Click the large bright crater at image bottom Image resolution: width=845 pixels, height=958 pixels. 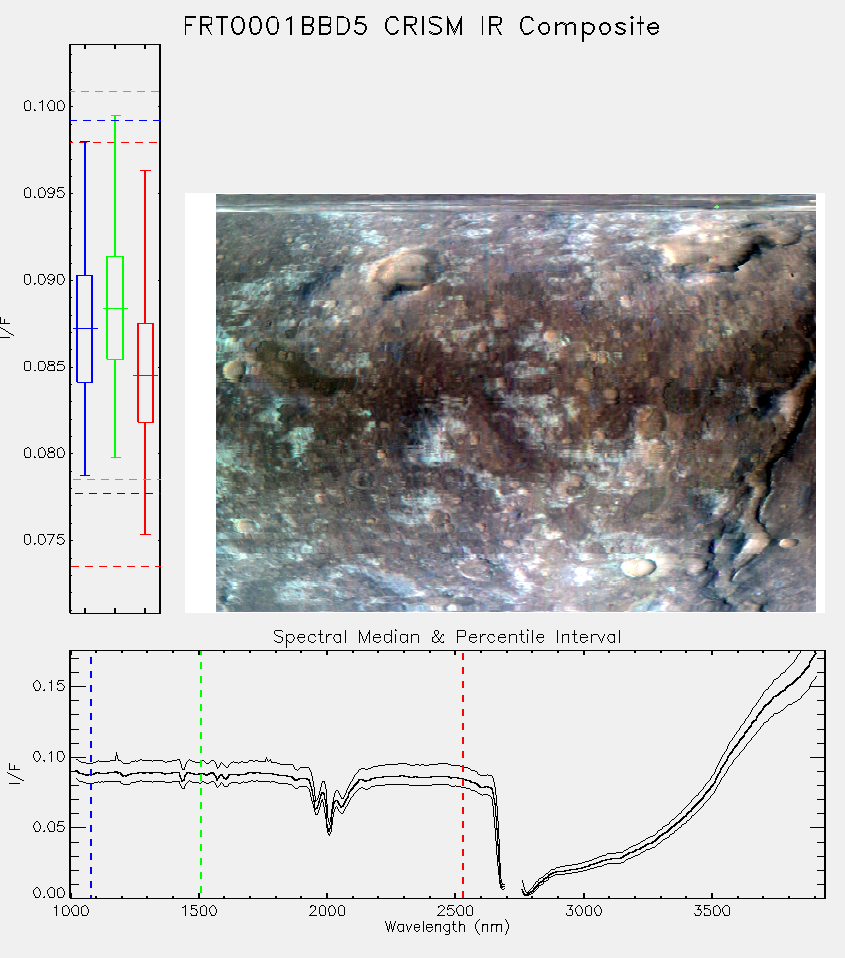click(638, 567)
